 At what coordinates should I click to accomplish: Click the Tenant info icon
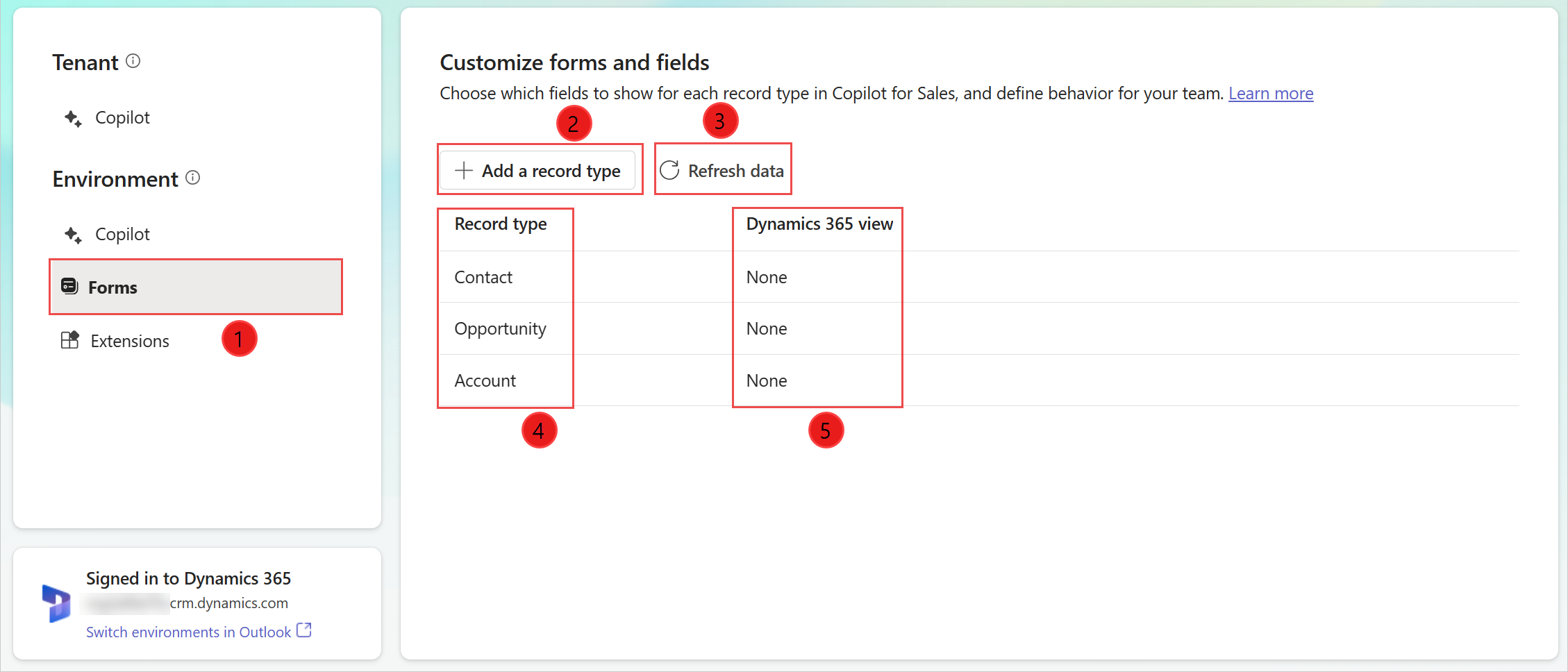pos(135,61)
